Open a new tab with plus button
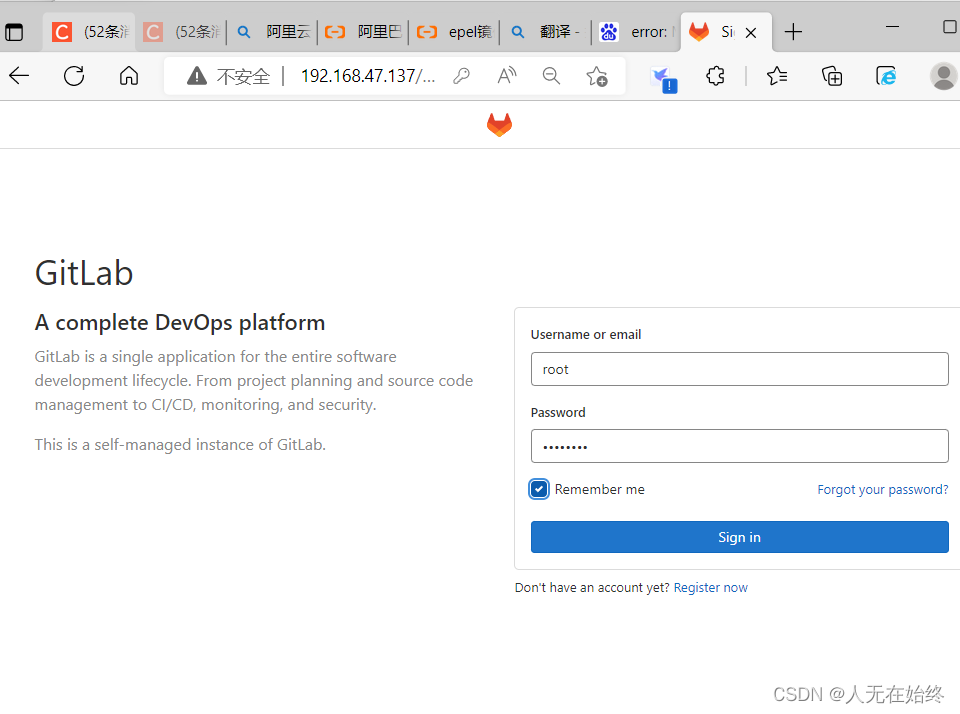This screenshot has height=714, width=960. click(793, 32)
